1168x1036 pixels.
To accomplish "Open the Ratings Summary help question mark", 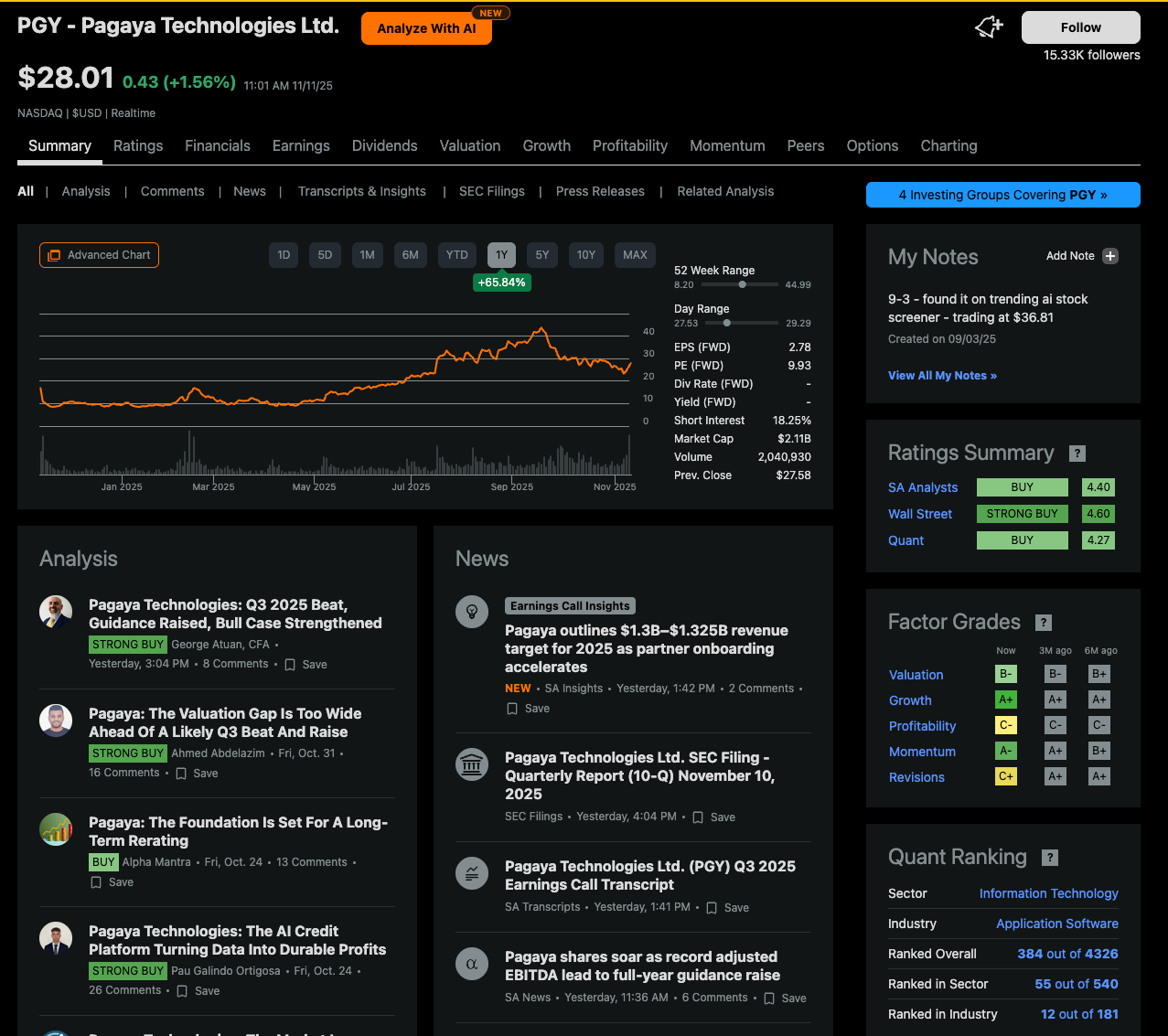I will (1077, 454).
